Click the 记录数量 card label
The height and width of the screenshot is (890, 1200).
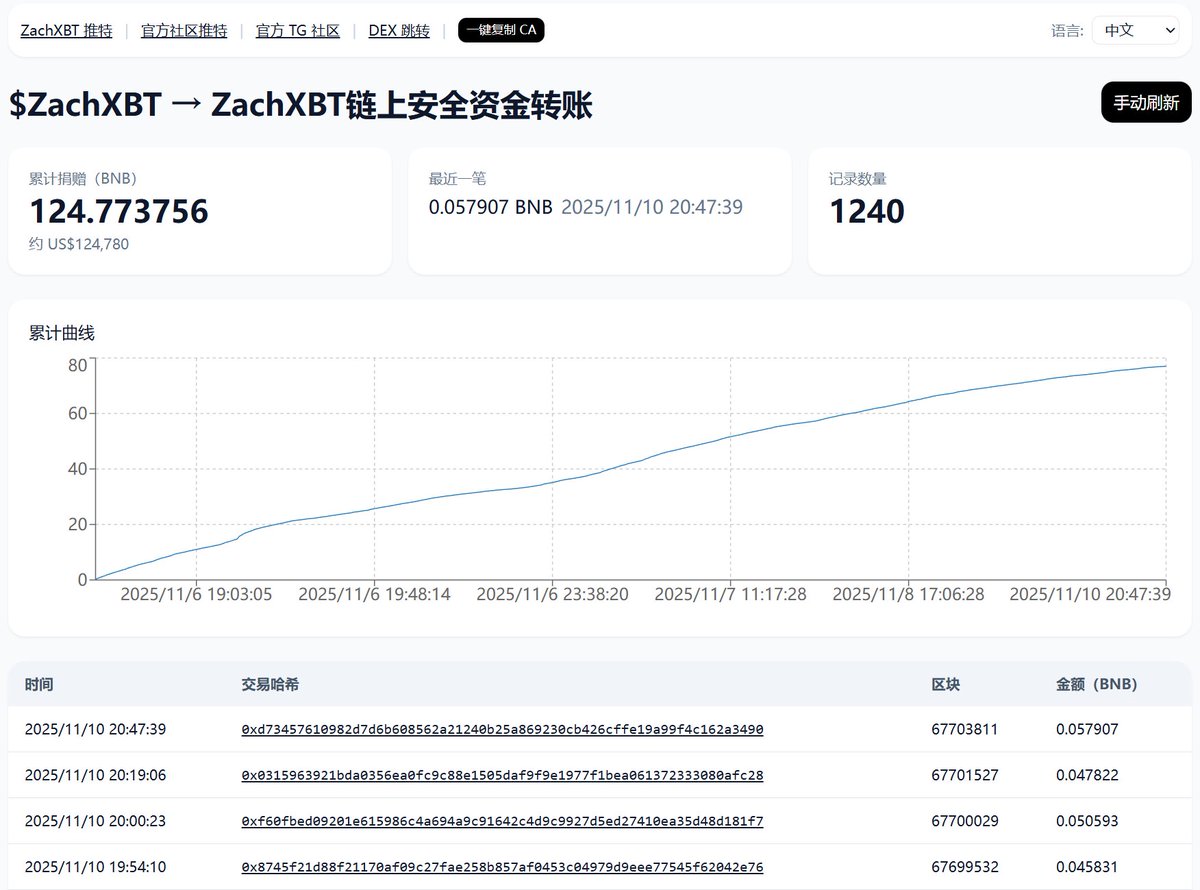click(858, 179)
